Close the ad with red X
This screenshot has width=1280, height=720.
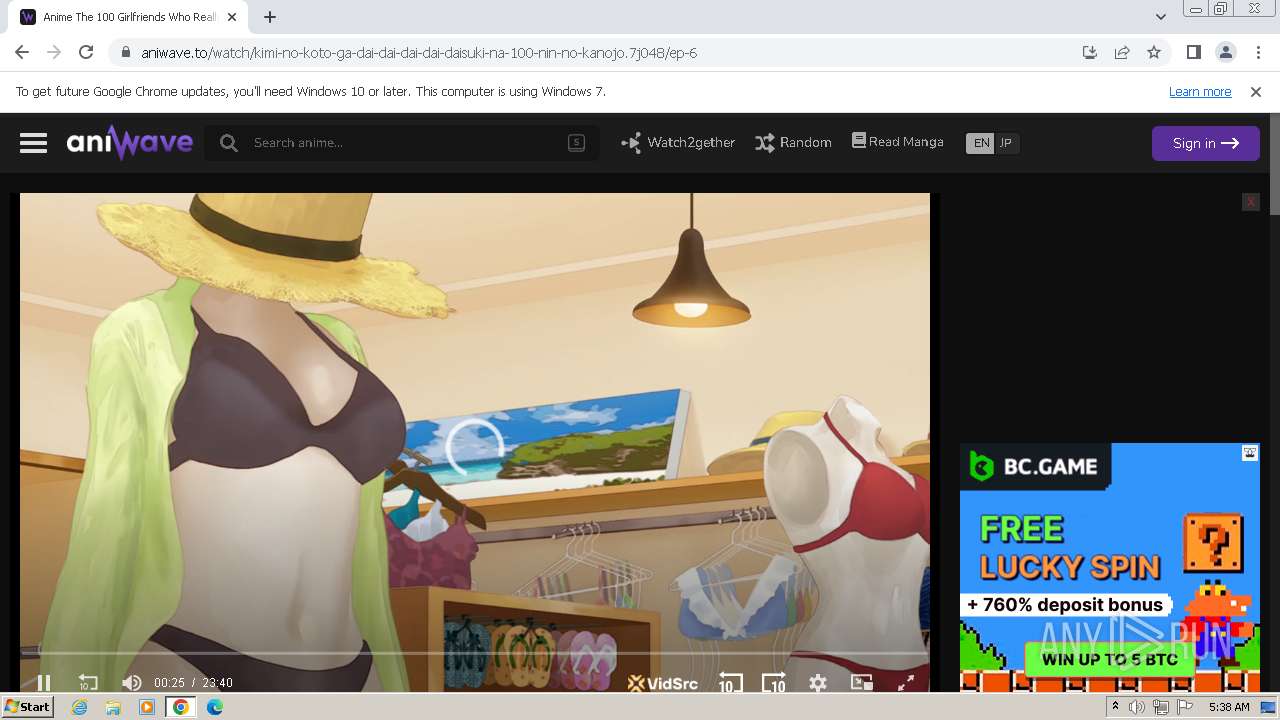1250,202
